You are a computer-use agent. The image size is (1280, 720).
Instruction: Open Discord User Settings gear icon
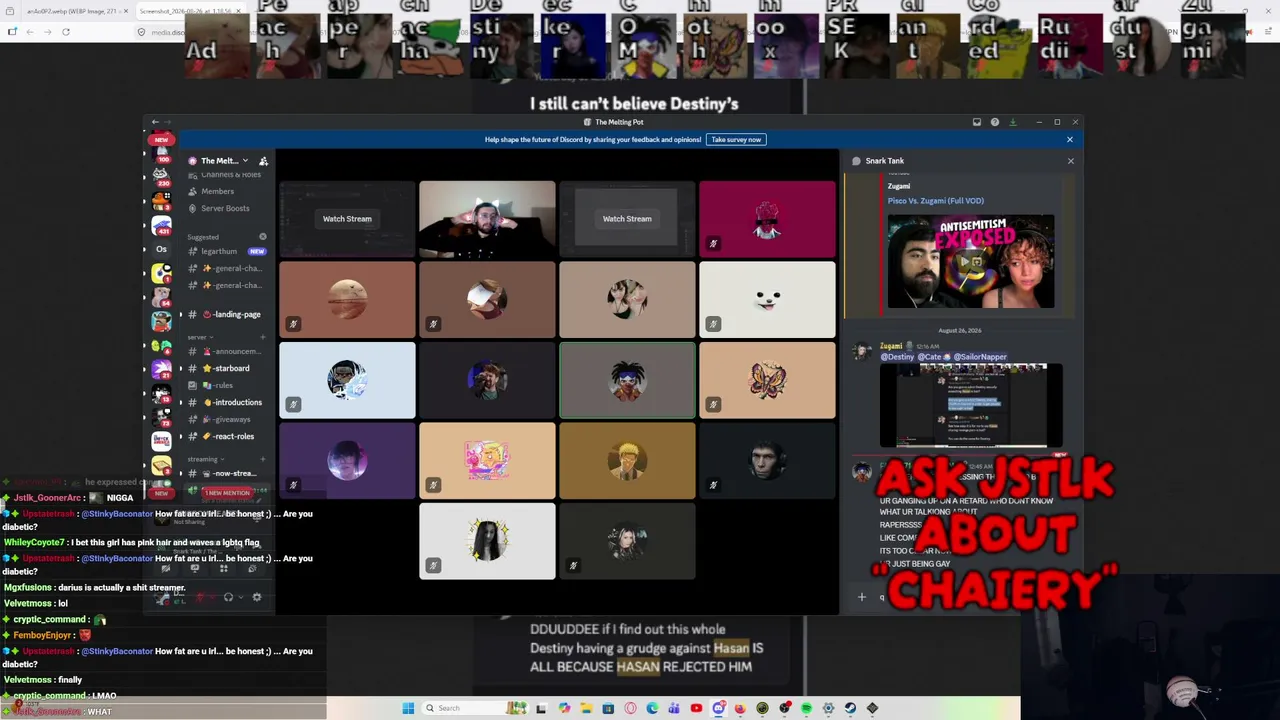[257, 597]
